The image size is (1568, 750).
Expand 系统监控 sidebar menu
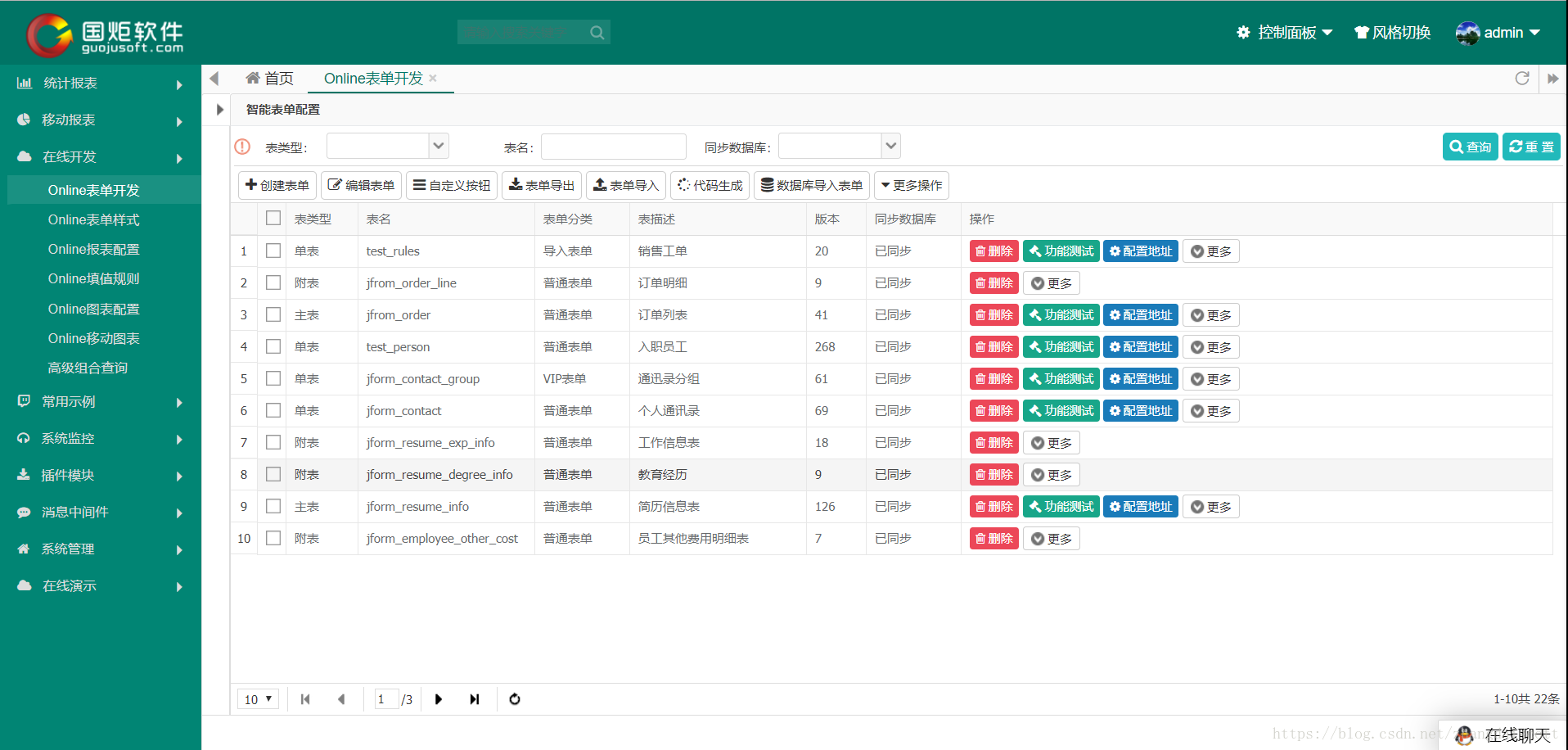pyautogui.click(x=100, y=439)
